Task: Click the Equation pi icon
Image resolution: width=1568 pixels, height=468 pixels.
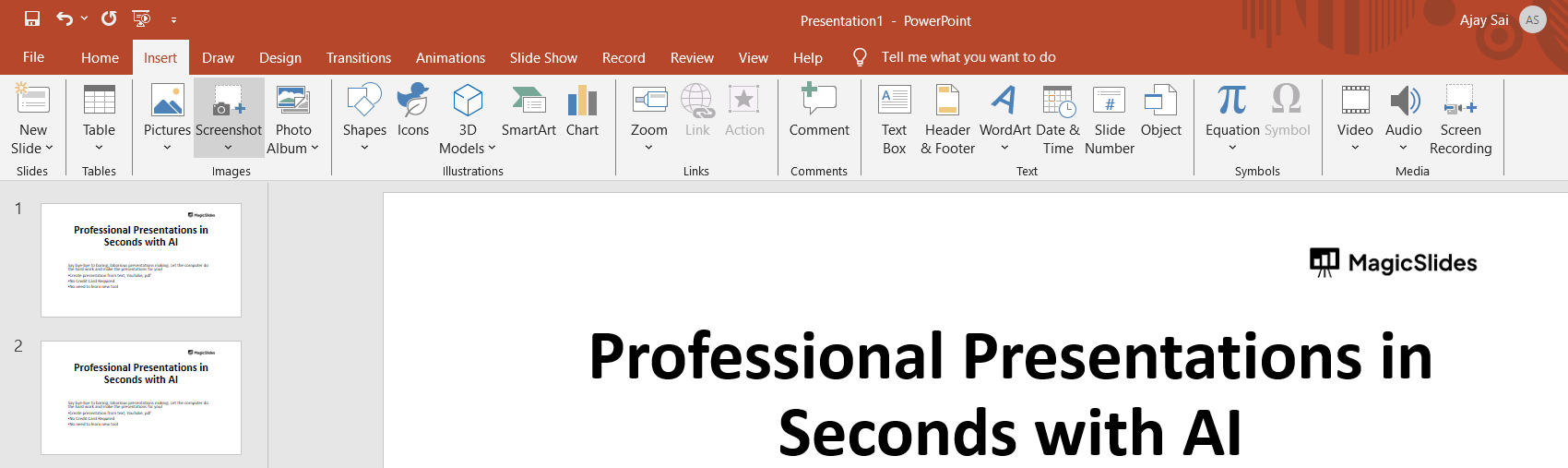Action: click(x=1231, y=100)
